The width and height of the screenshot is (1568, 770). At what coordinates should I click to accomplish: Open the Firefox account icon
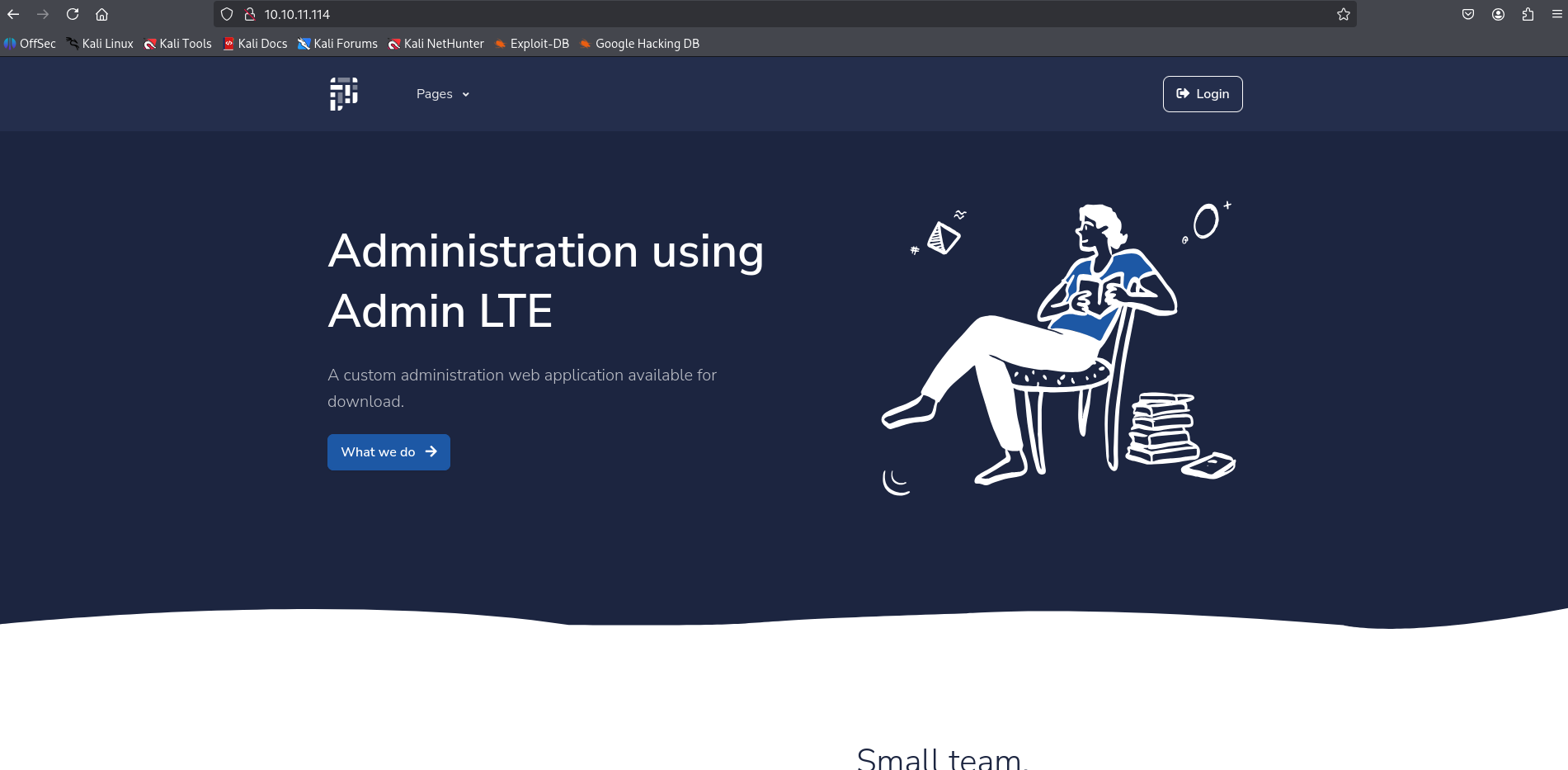coord(1498,14)
